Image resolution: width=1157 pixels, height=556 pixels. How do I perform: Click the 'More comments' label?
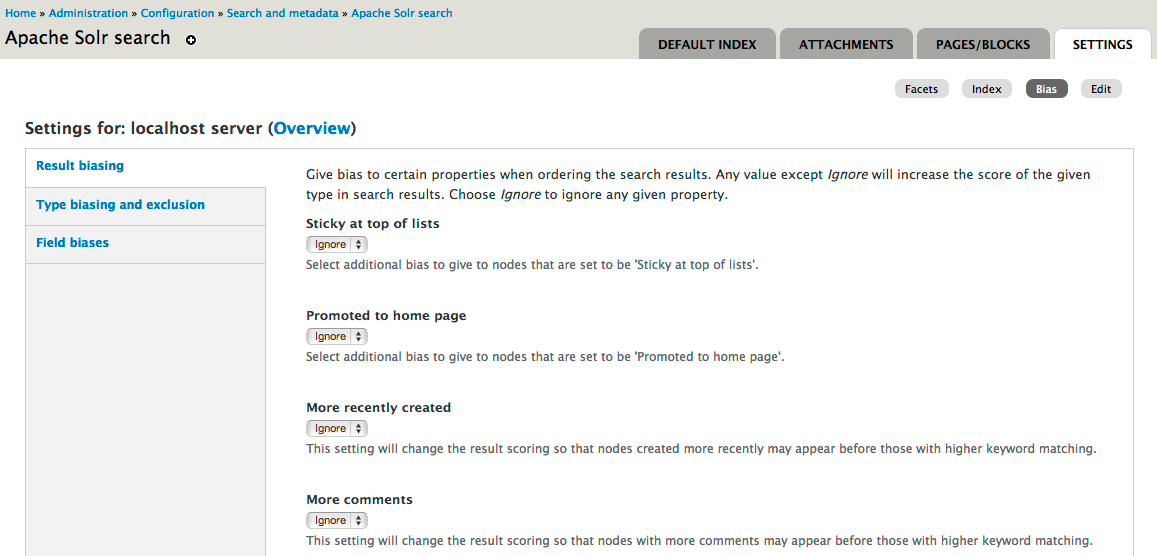coord(359,500)
